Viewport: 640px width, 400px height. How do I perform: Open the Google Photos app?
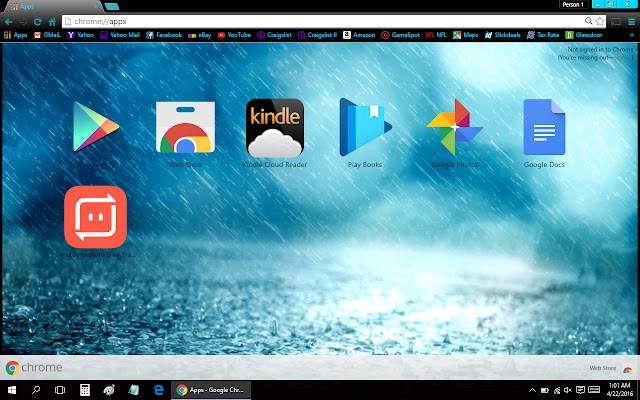(455, 127)
